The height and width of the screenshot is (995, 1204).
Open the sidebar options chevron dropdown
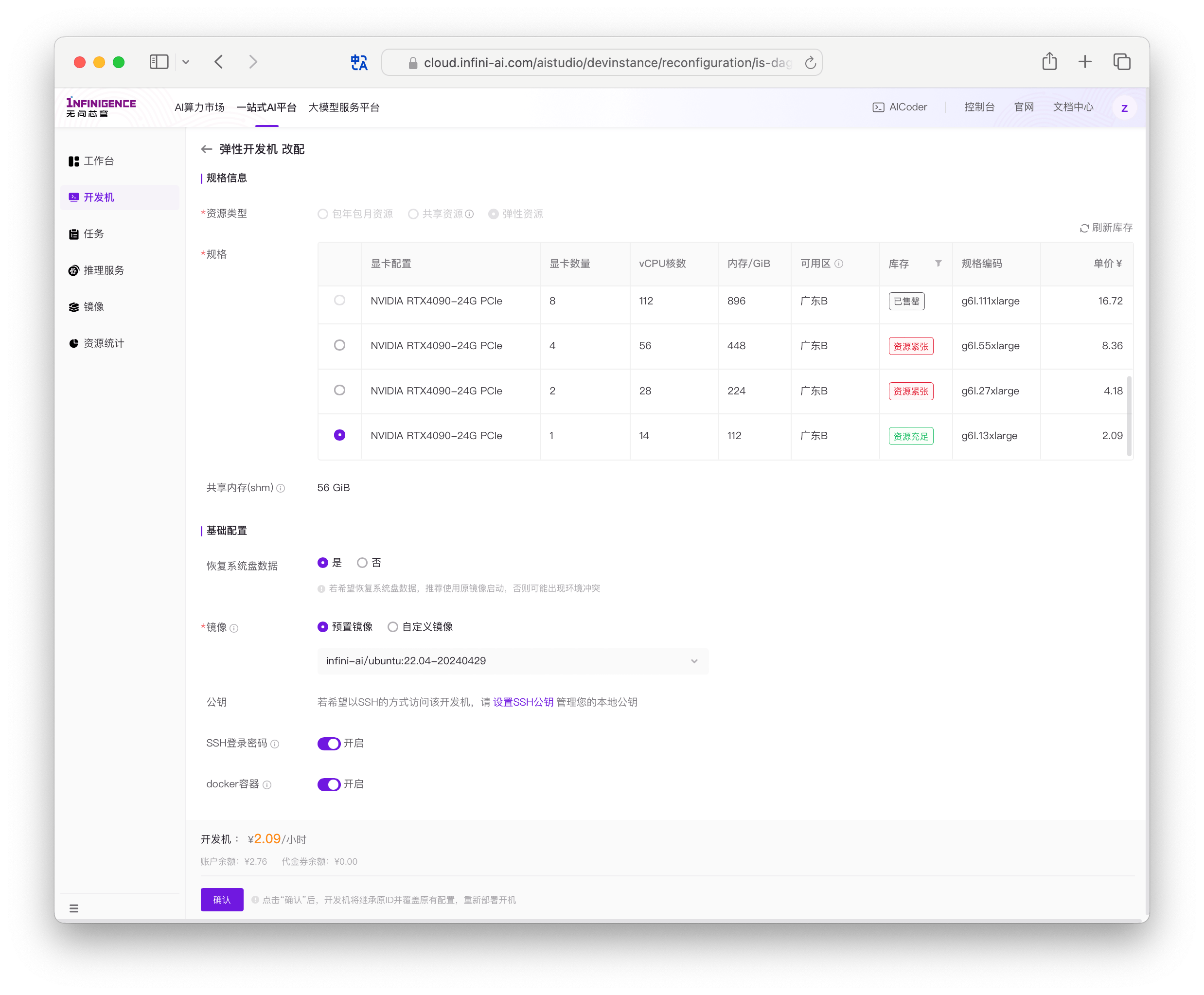pos(186,62)
